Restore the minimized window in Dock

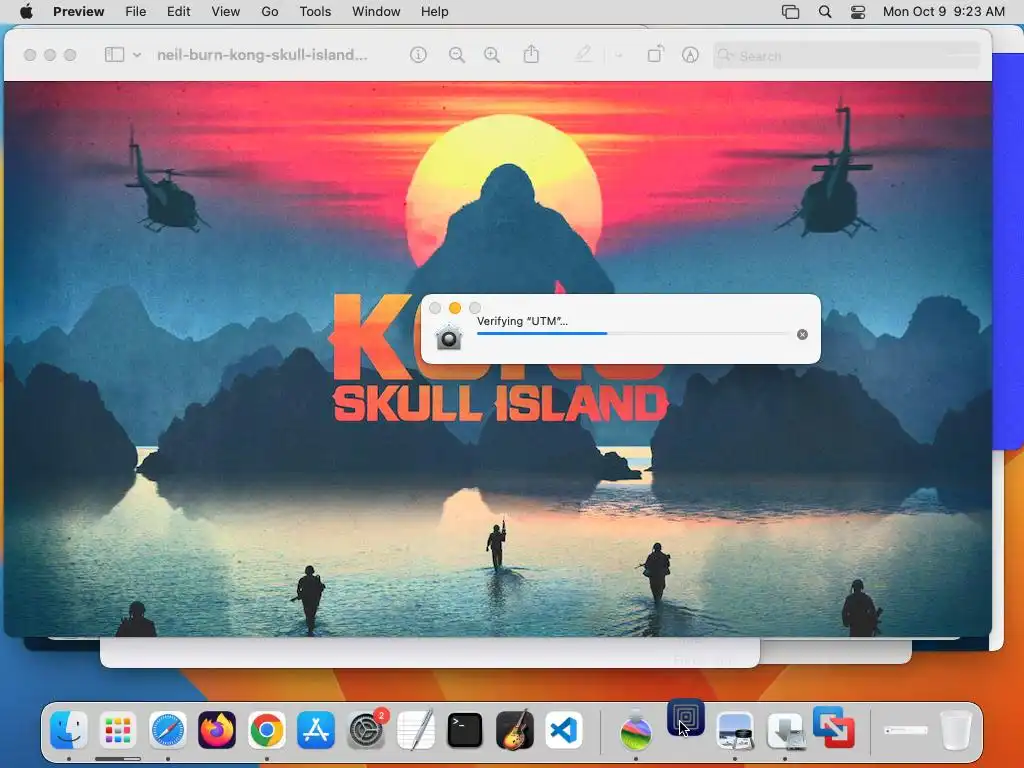[906, 730]
